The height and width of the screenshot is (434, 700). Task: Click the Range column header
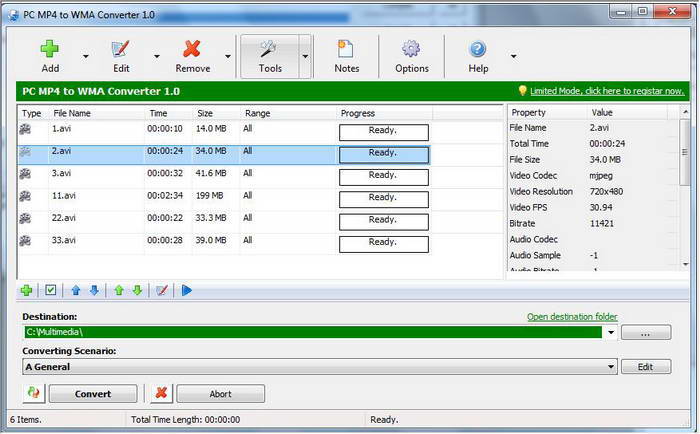tap(288, 113)
